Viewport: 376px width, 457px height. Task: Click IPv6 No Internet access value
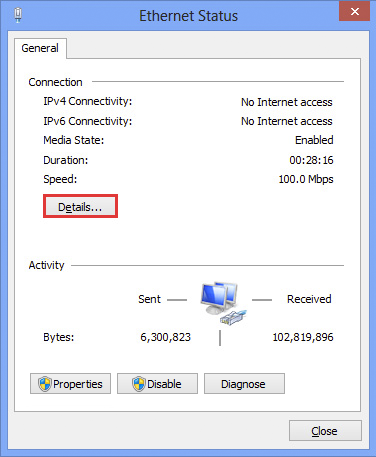287,121
